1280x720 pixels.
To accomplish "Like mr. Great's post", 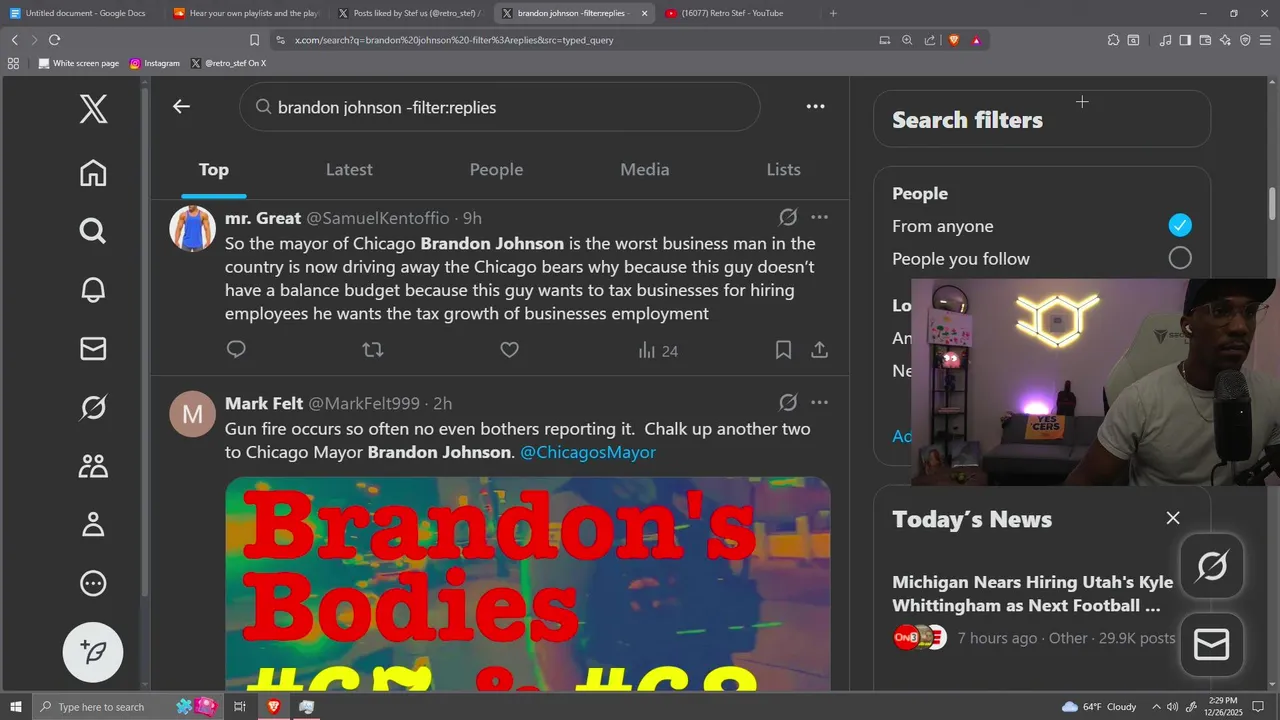I will 509,350.
